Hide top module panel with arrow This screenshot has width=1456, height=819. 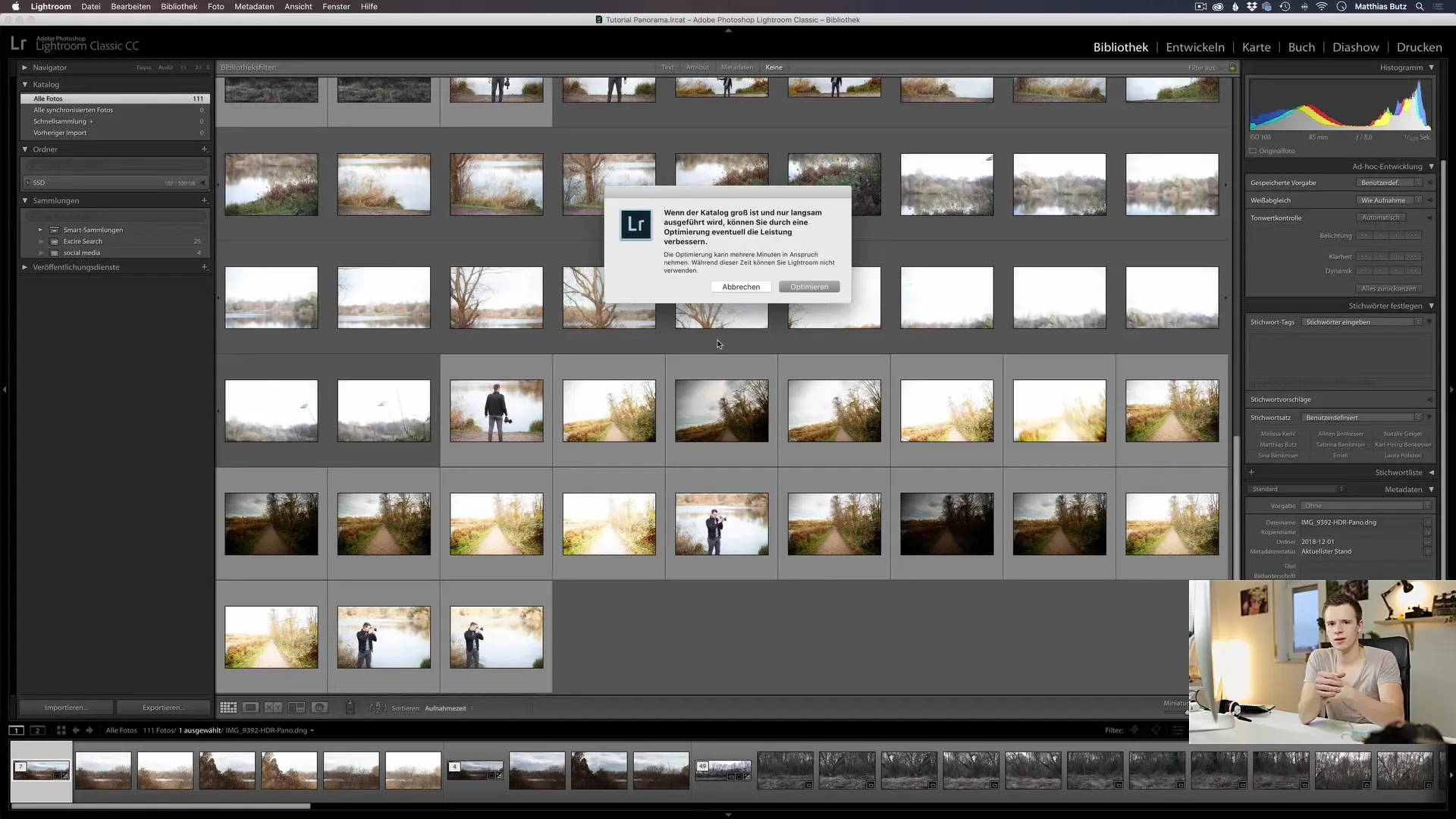coord(728,30)
